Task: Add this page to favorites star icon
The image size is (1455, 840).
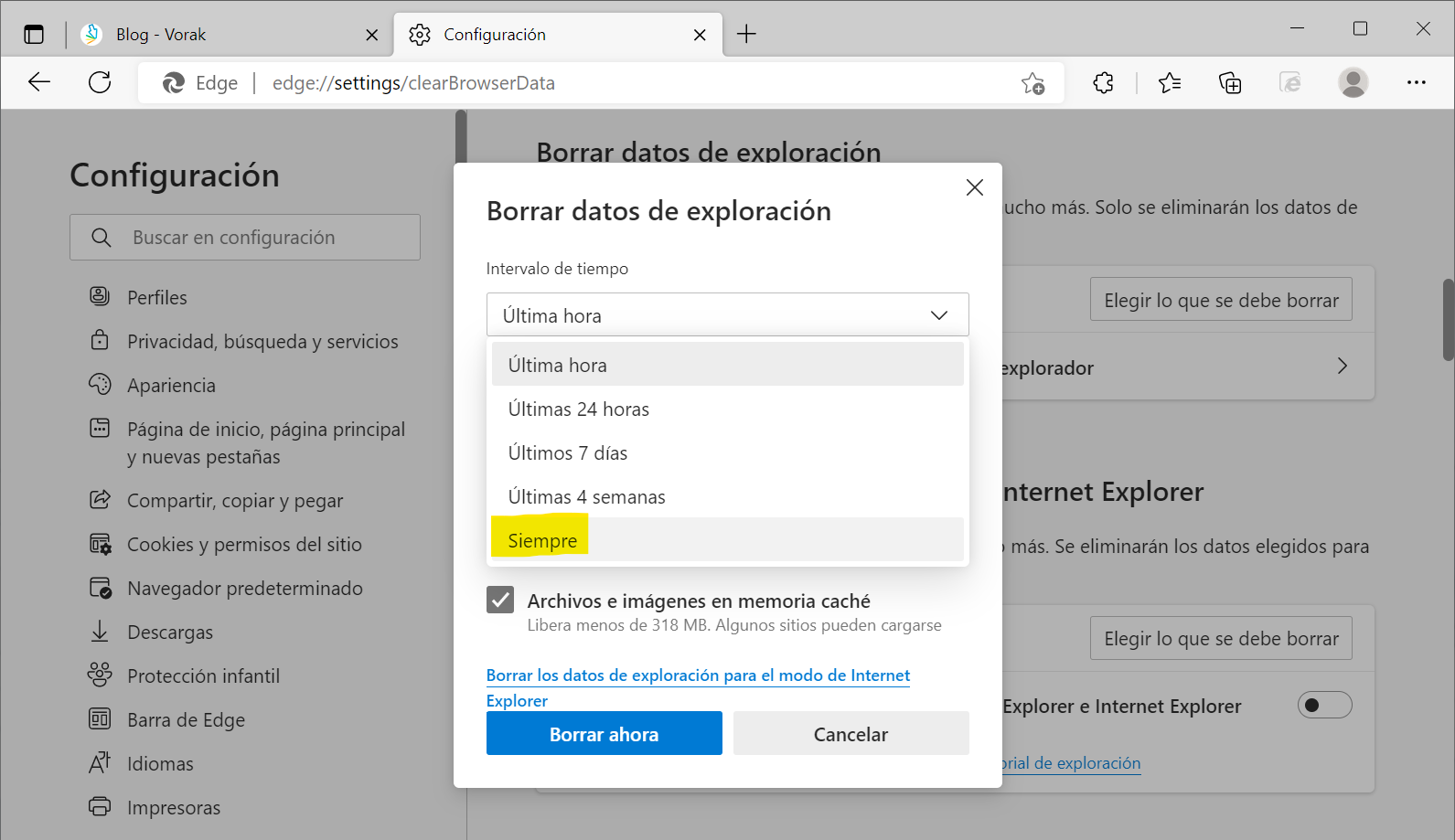Action: point(1033,83)
